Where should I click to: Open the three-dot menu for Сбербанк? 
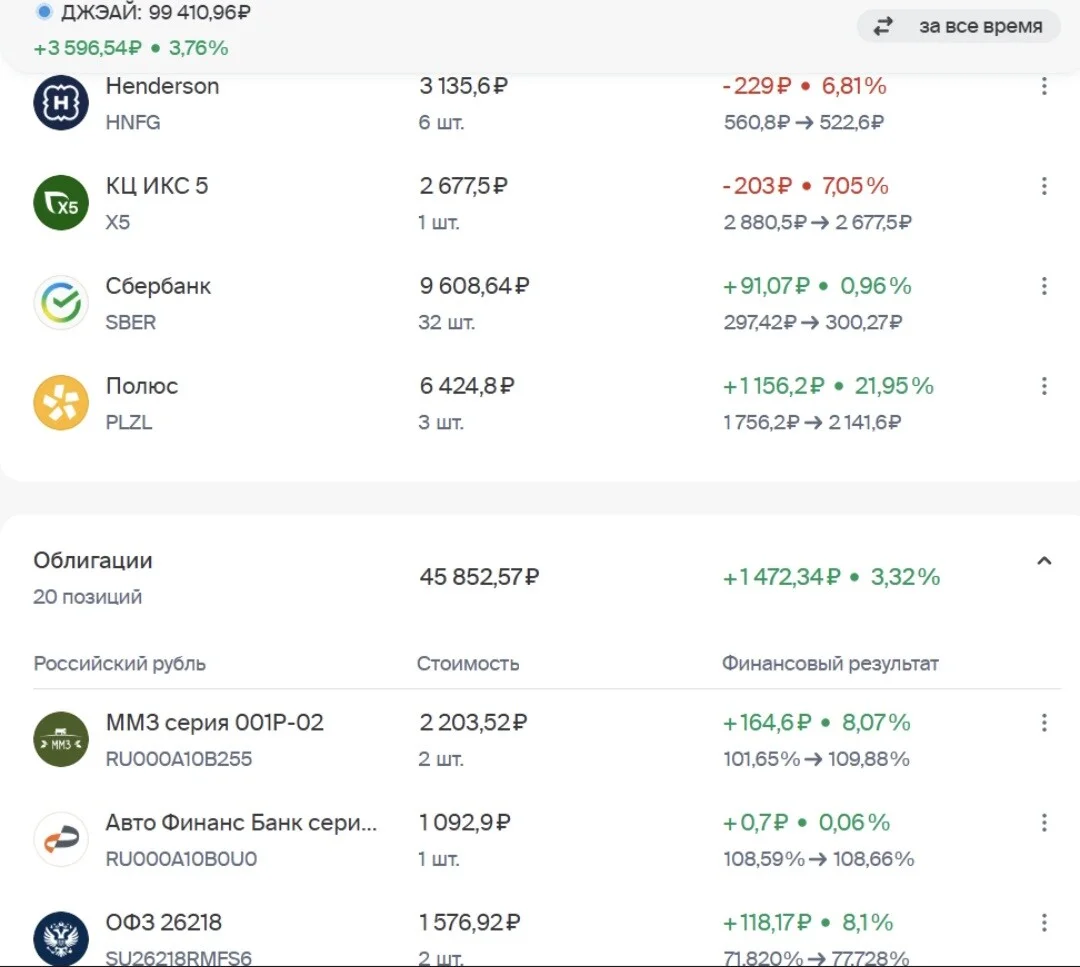[x=1044, y=286]
